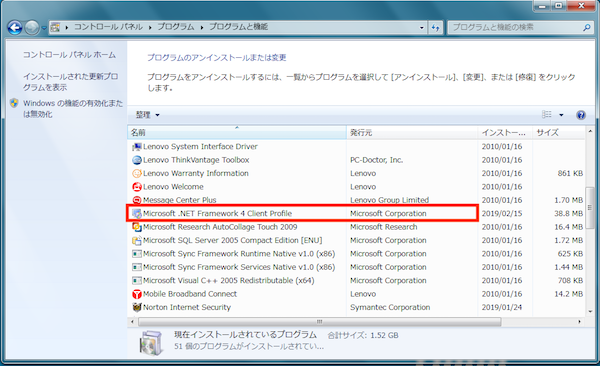The width and height of the screenshot is (600, 366).
Task: Select Microsoft Sync Framework Runtime Native v1.0 name
Action: pyautogui.click(x=239, y=254)
